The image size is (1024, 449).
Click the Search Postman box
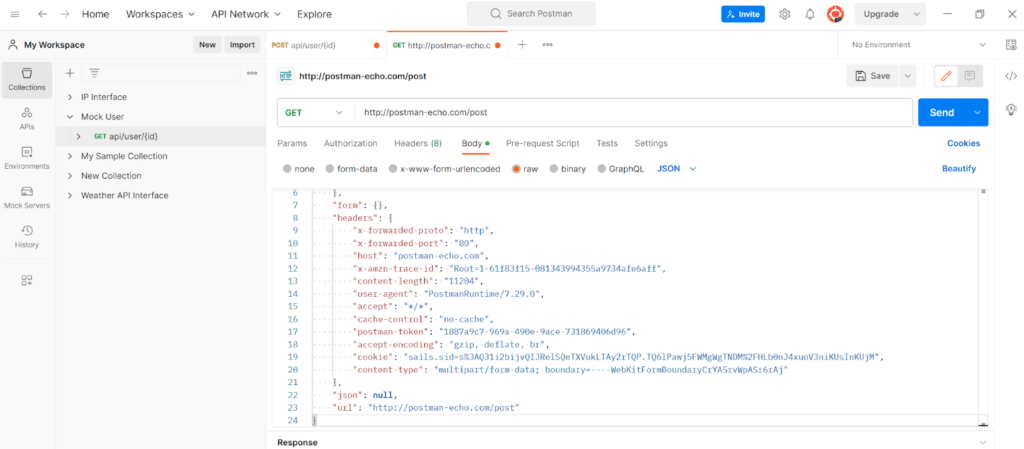[x=531, y=14]
